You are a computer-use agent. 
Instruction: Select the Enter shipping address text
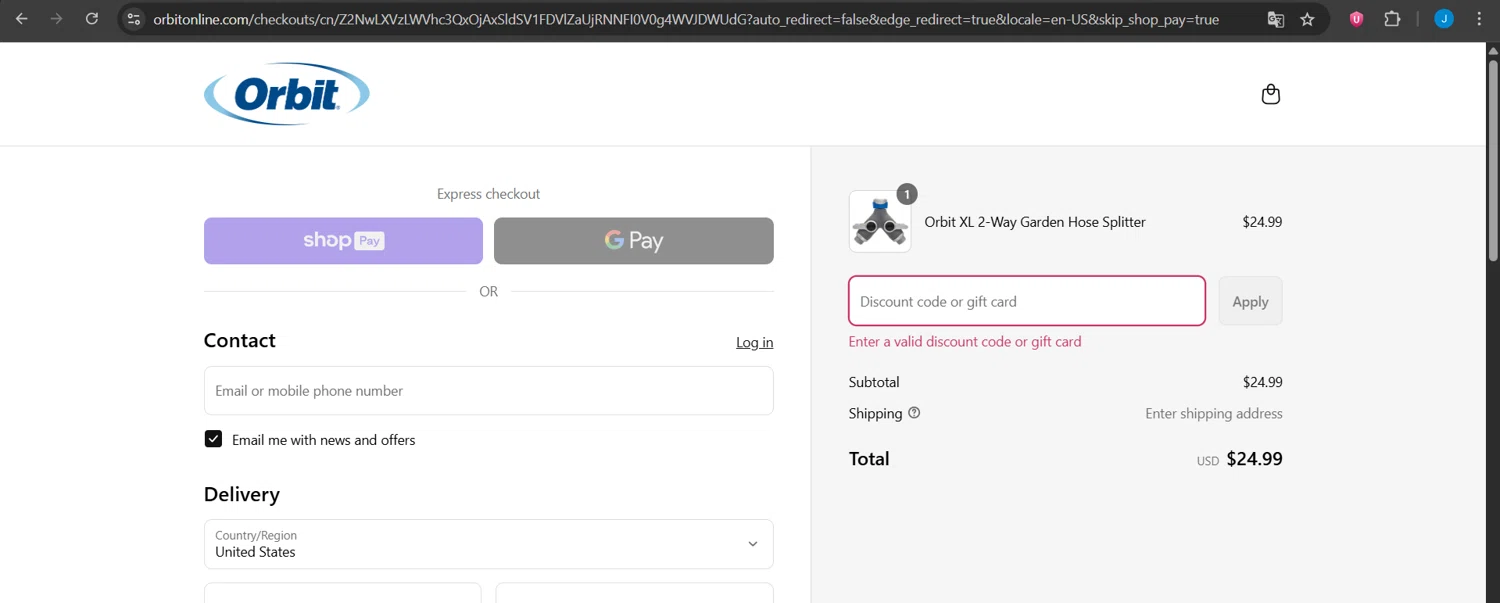[1214, 413]
